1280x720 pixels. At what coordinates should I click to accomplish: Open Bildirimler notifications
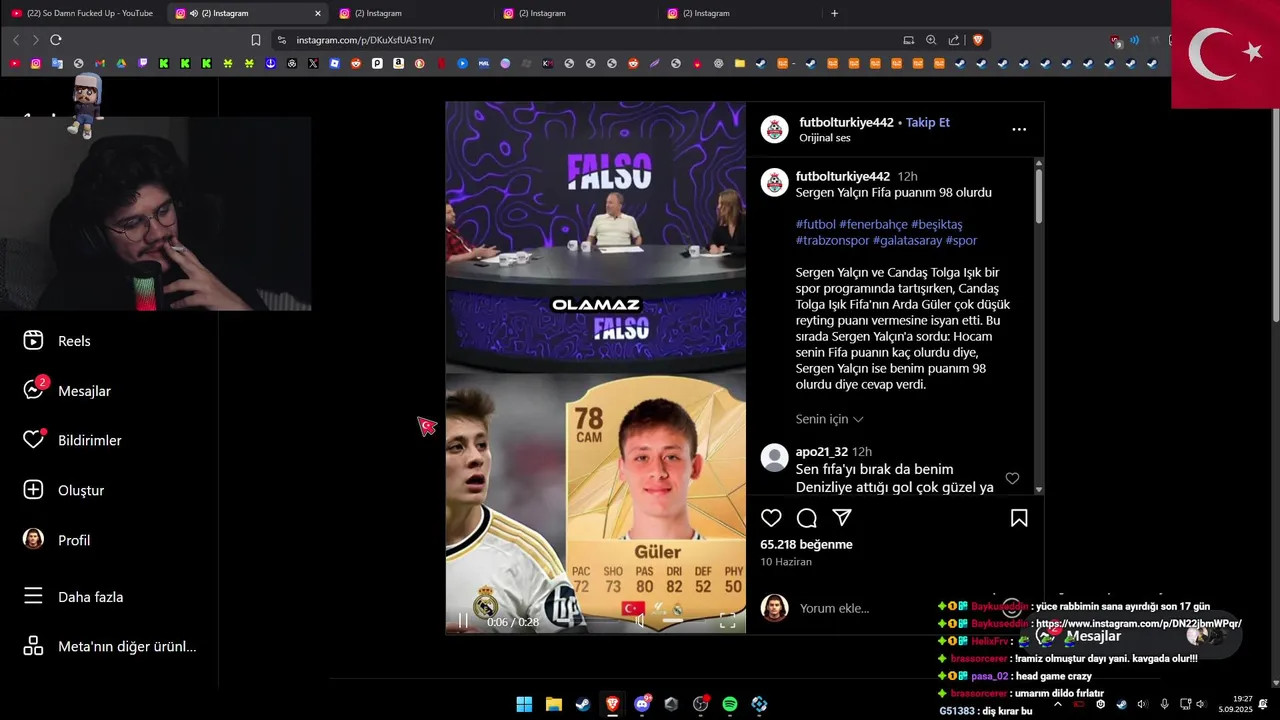(72, 440)
